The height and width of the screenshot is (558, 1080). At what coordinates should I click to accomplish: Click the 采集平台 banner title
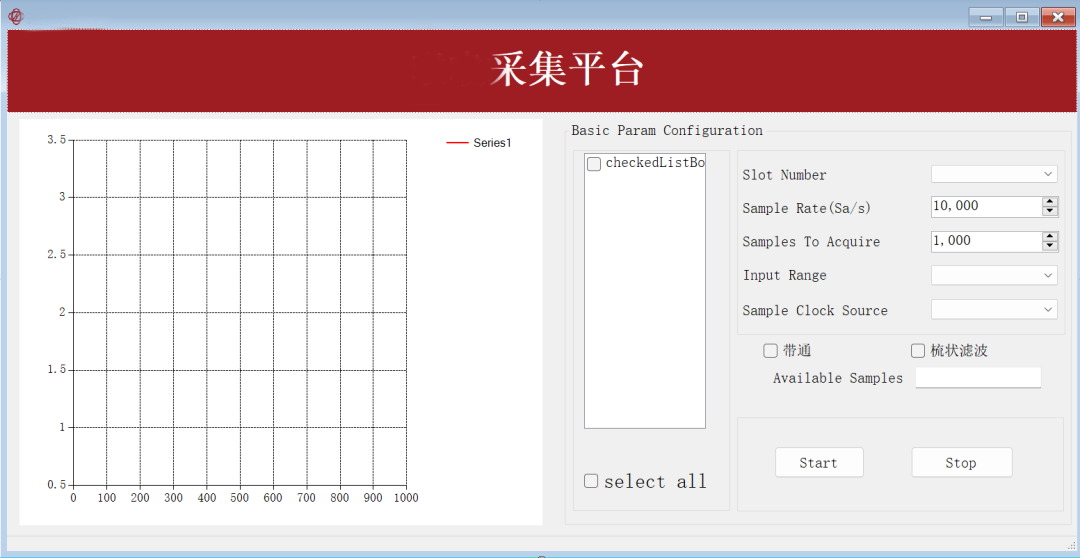pyautogui.click(x=568, y=70)
